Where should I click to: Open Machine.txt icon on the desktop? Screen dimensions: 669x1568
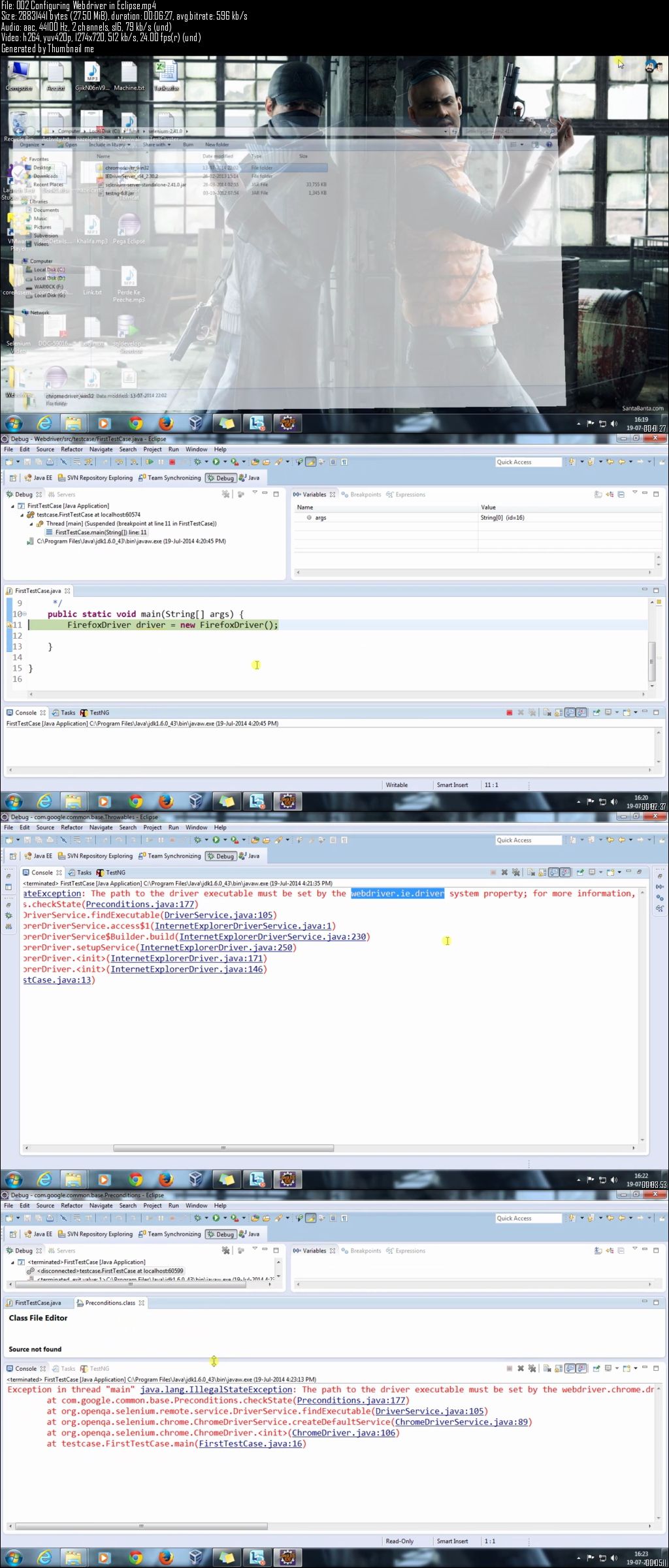point(129,76)
